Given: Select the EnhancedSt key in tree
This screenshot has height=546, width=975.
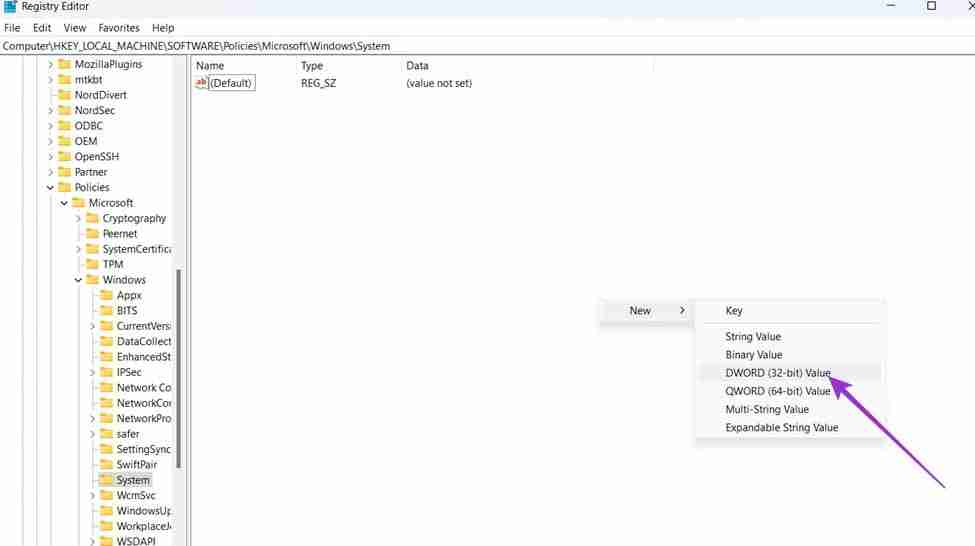Looking at the screenshot, I should click(x=144, y=357).
